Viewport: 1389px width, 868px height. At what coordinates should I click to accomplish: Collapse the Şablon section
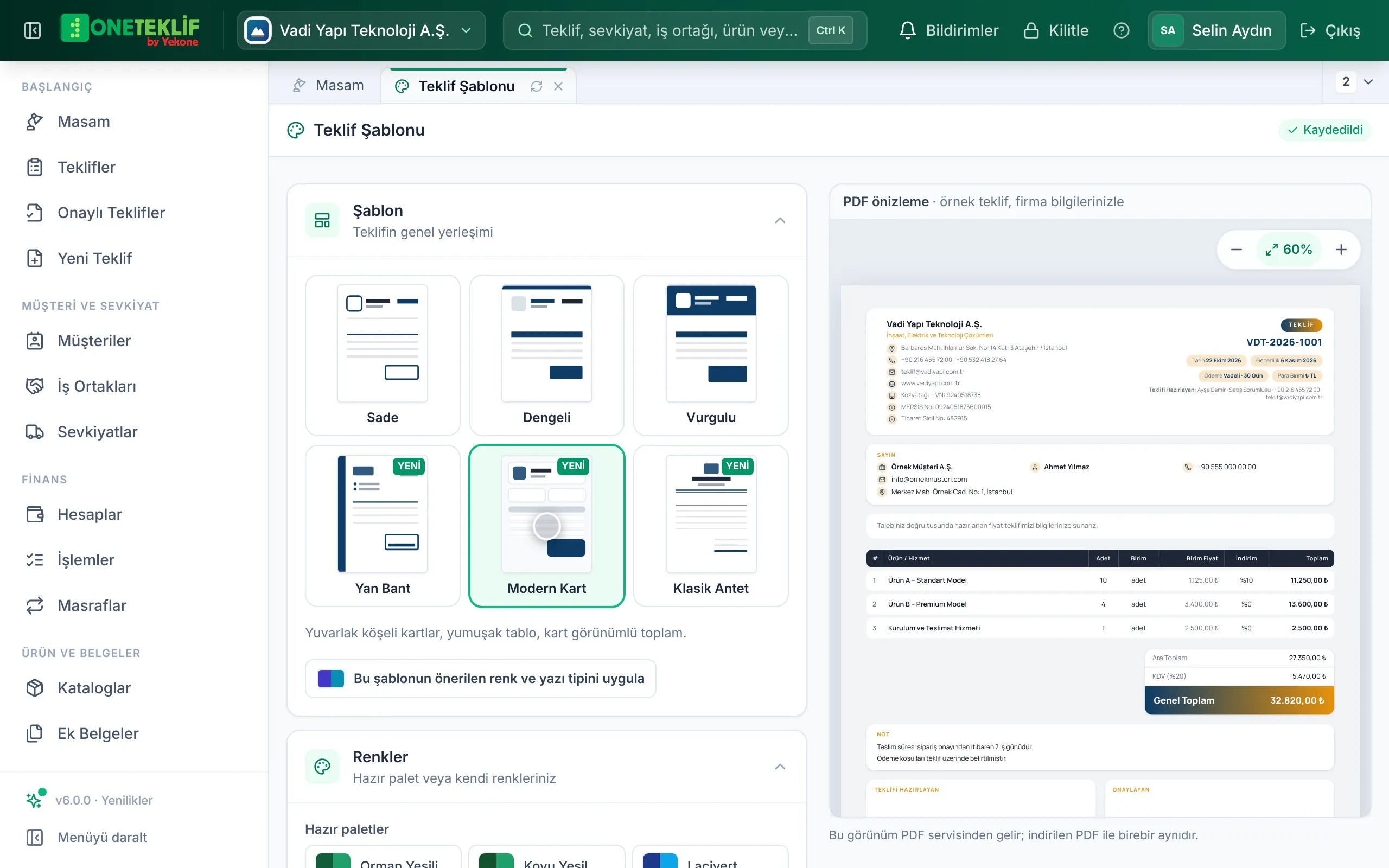pos(780,220)
